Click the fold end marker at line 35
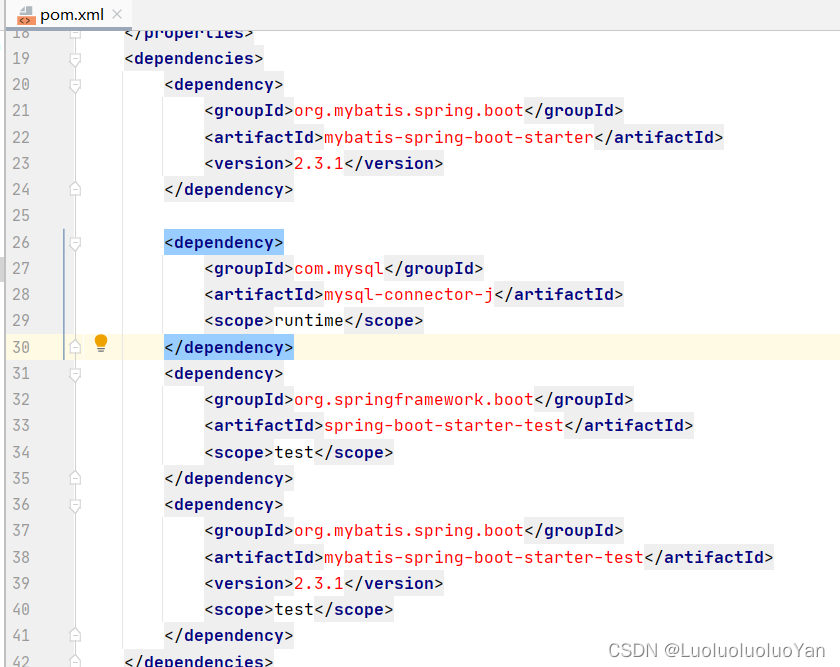The width and height of the screenshot is (840, 667). click(x=74, y=478)
